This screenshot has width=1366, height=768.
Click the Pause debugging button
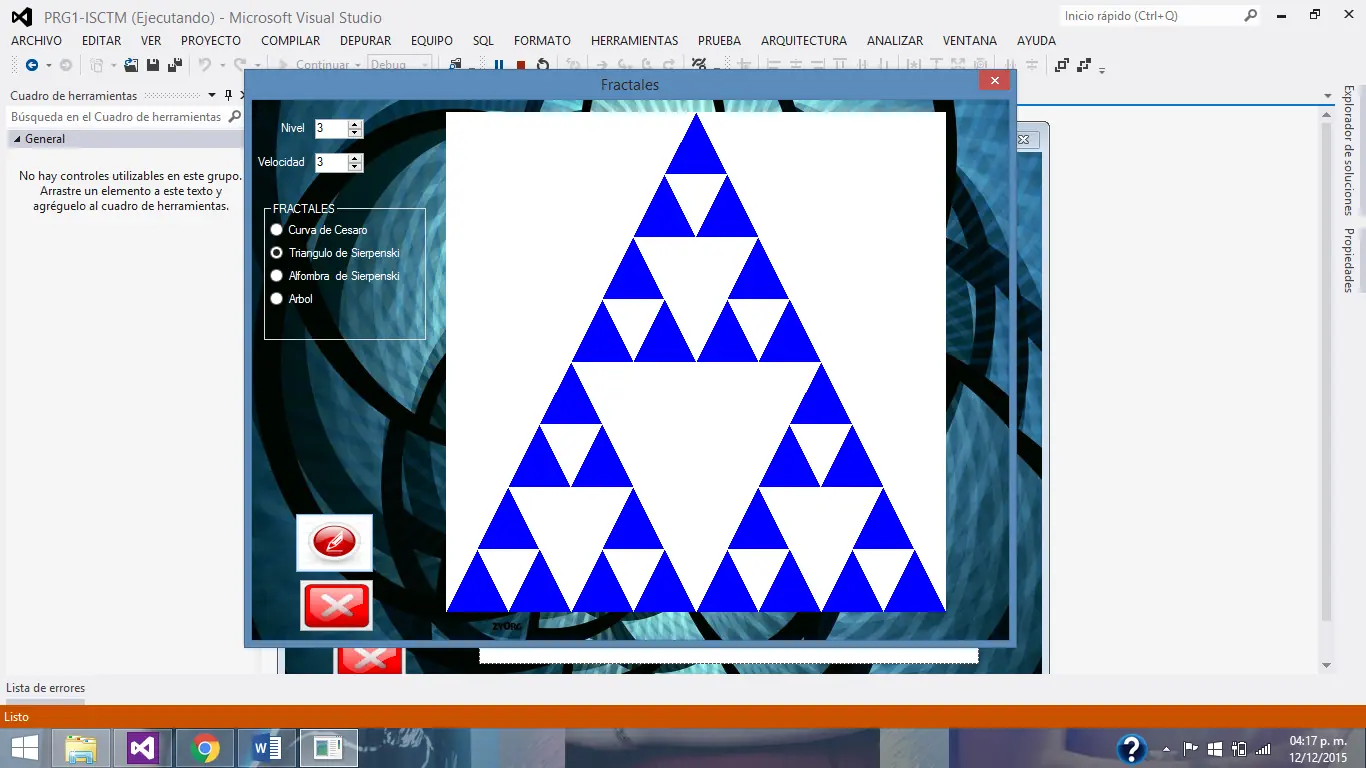tap(499, 65)
